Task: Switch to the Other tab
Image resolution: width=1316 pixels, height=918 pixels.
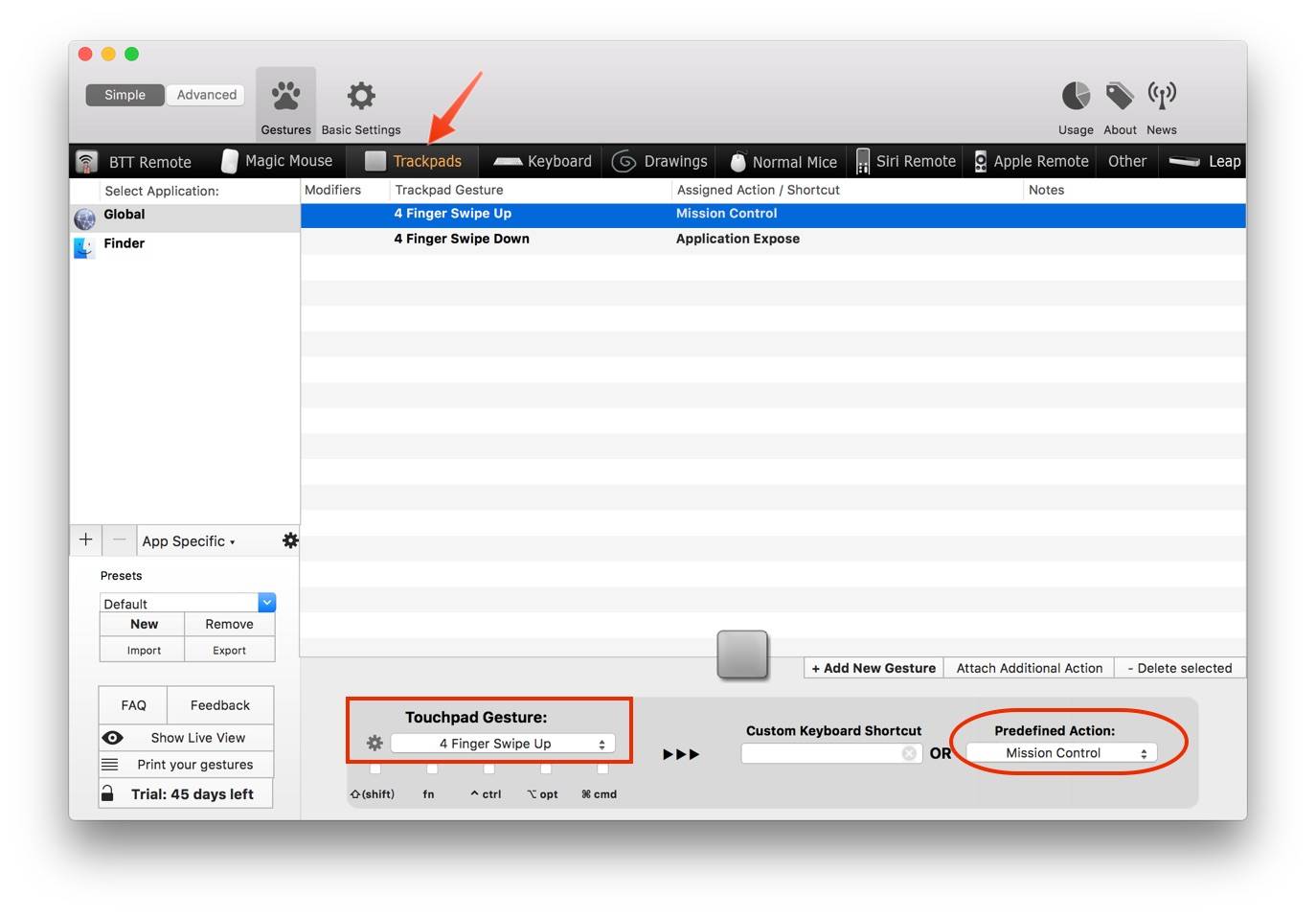Action: pos(1127,161)
